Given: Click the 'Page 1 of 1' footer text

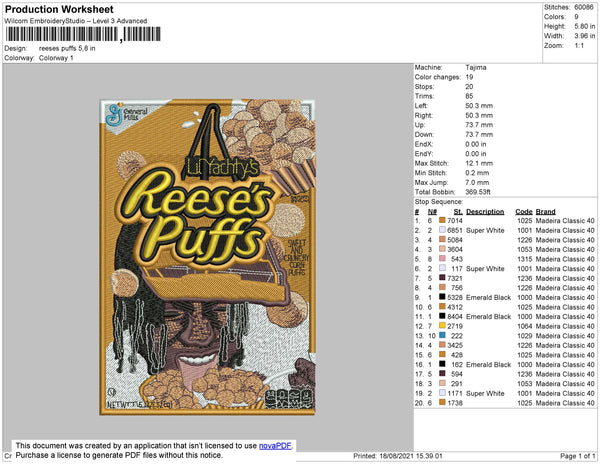Looking at the screenshot, I should [577, 456].
